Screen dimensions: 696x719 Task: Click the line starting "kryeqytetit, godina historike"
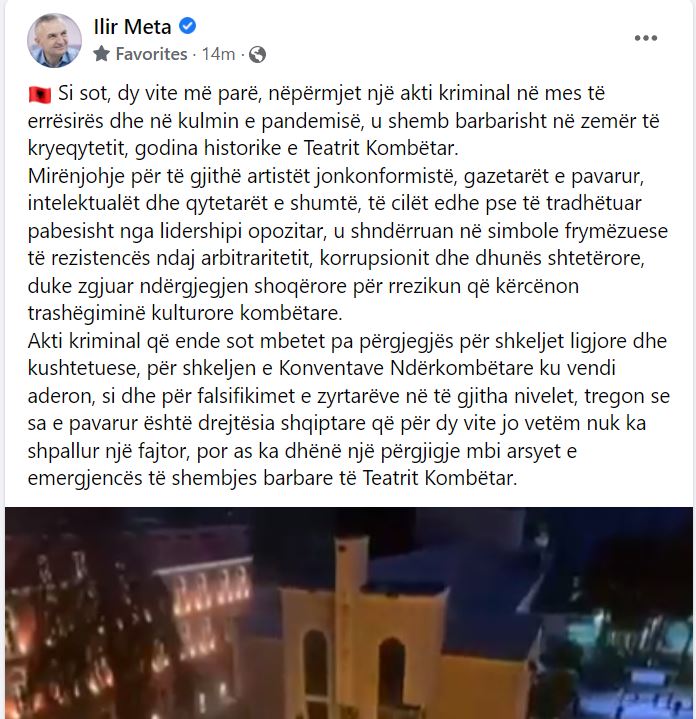(x=243, y=148)
